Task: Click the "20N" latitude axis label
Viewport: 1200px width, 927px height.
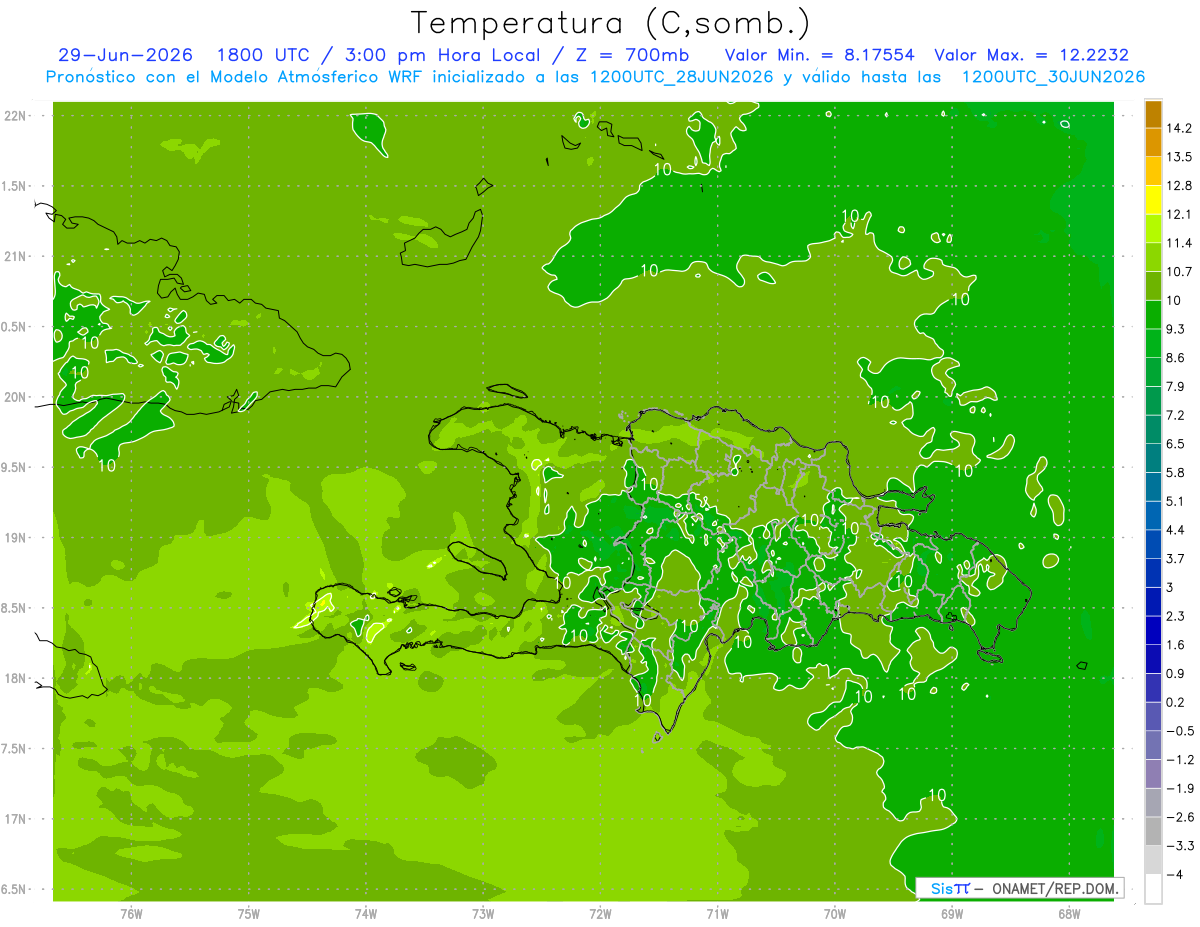Action: 14,398
